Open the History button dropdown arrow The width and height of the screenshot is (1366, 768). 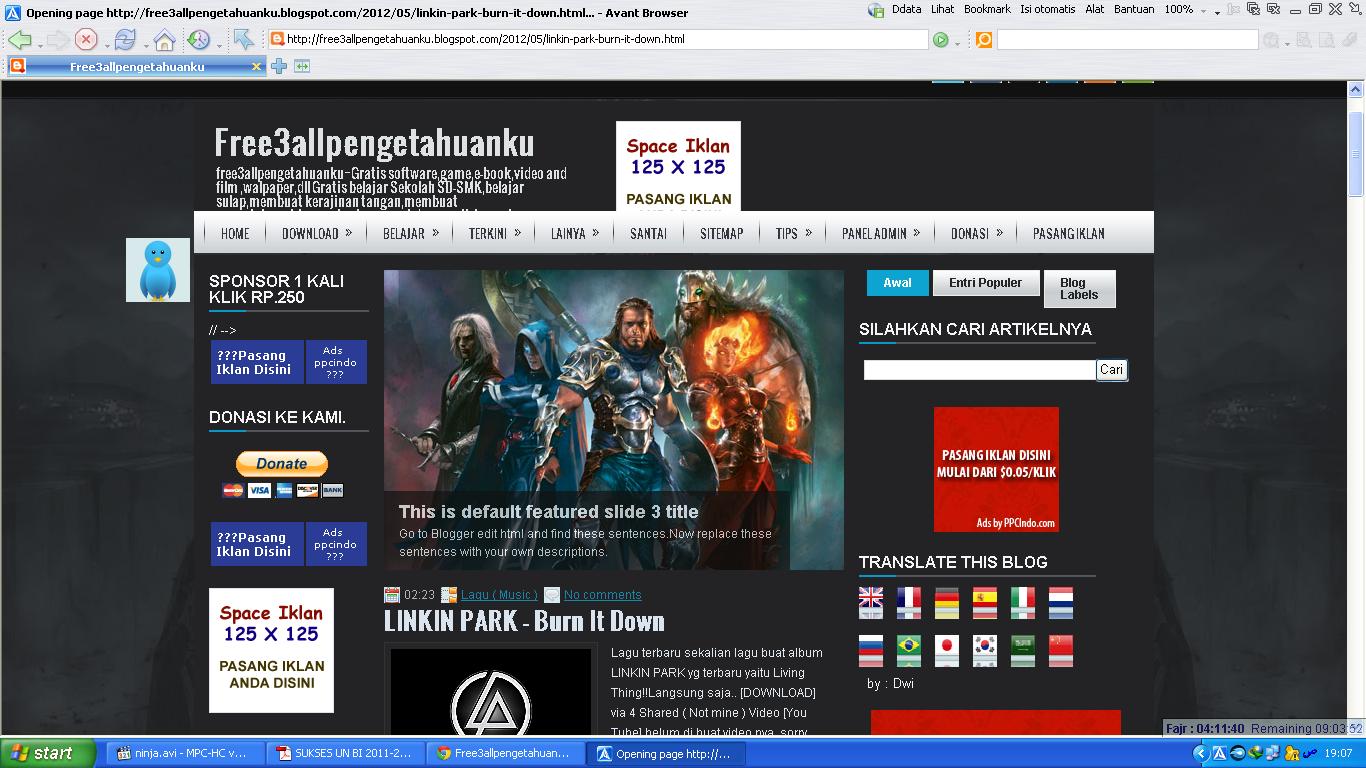pyautogui.click(x=217, y=43)
